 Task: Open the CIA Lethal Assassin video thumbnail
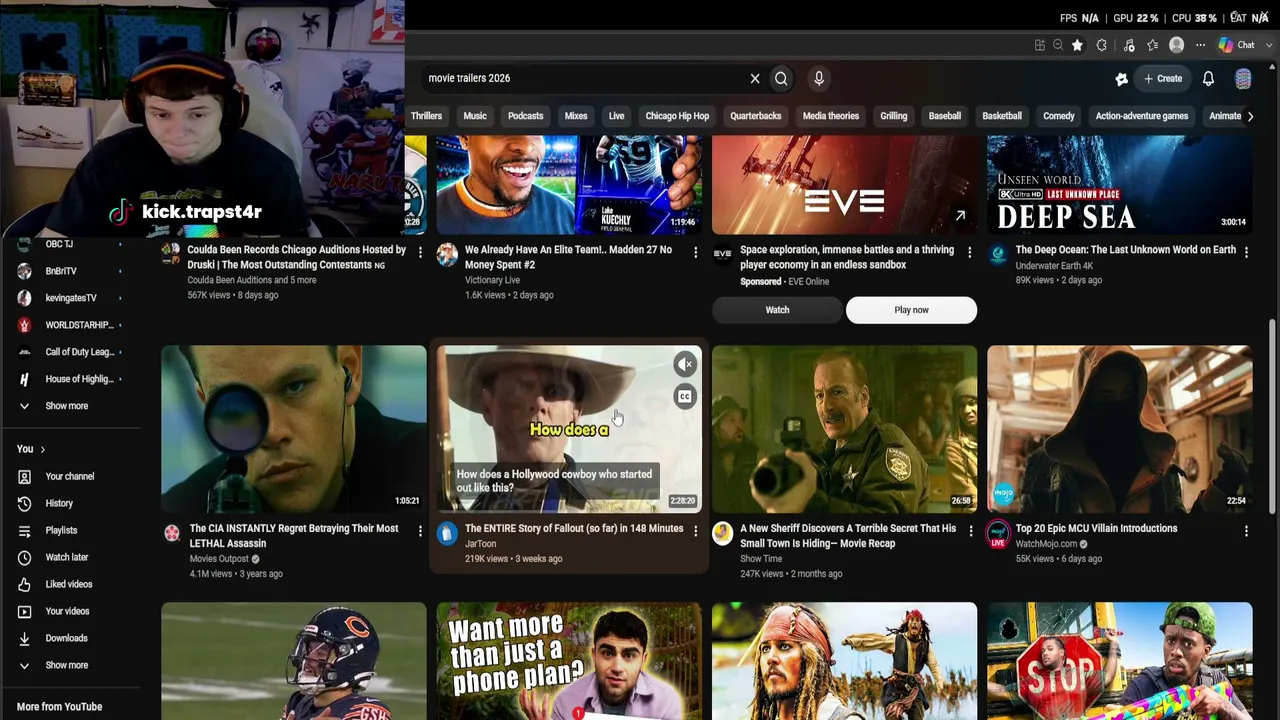pos(294,429)
